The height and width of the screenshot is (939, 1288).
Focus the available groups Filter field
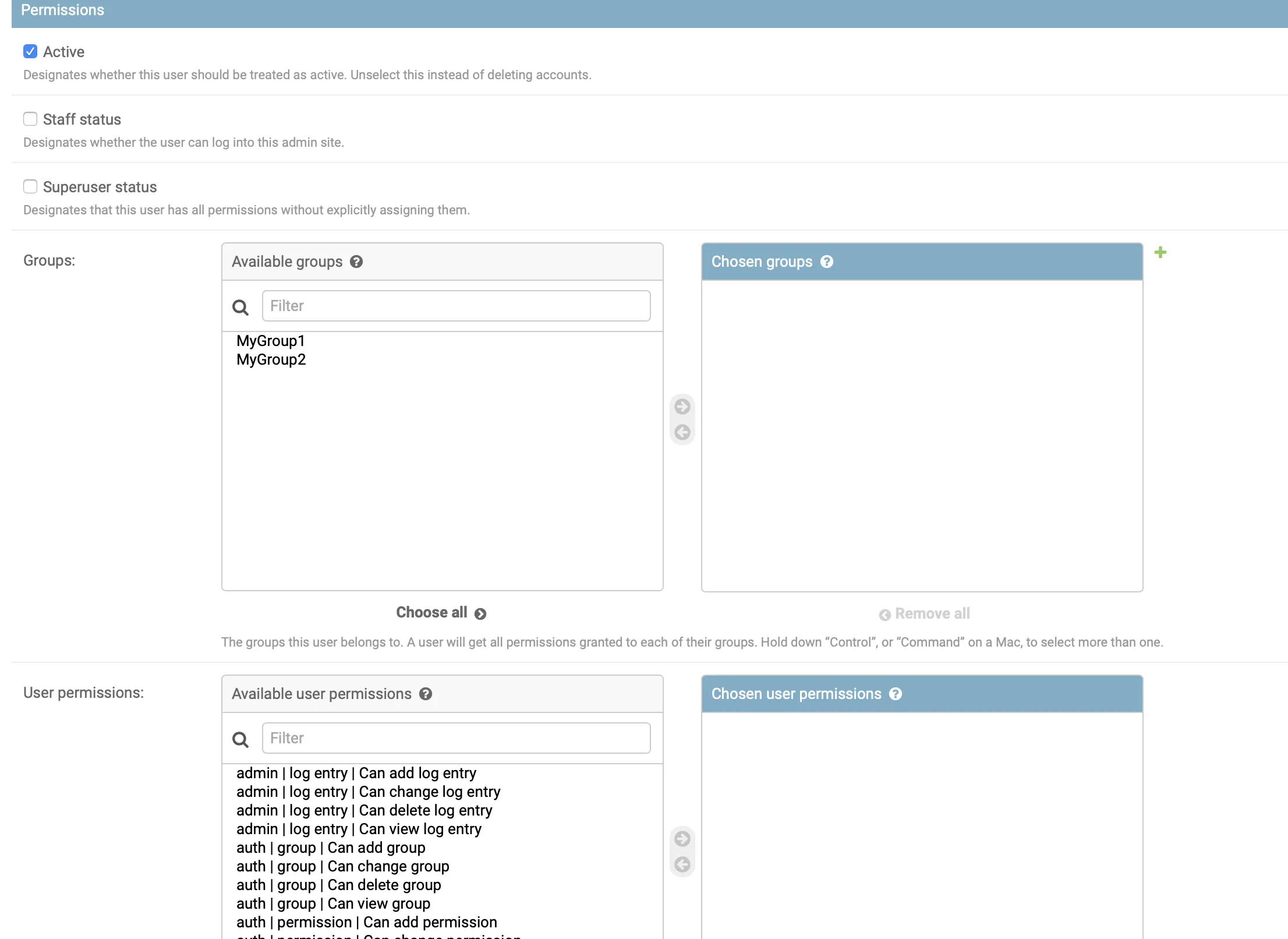pyautogui.click(x=456, y=306)
